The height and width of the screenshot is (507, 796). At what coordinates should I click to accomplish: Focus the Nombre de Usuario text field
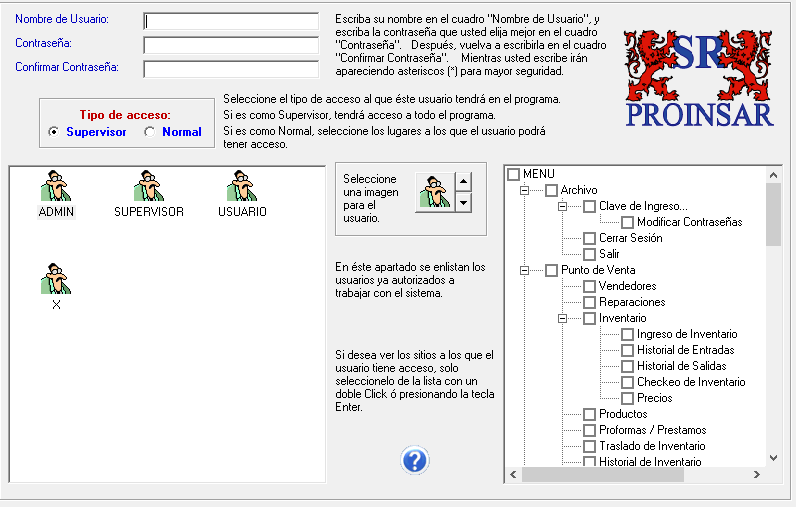point(231,21)
